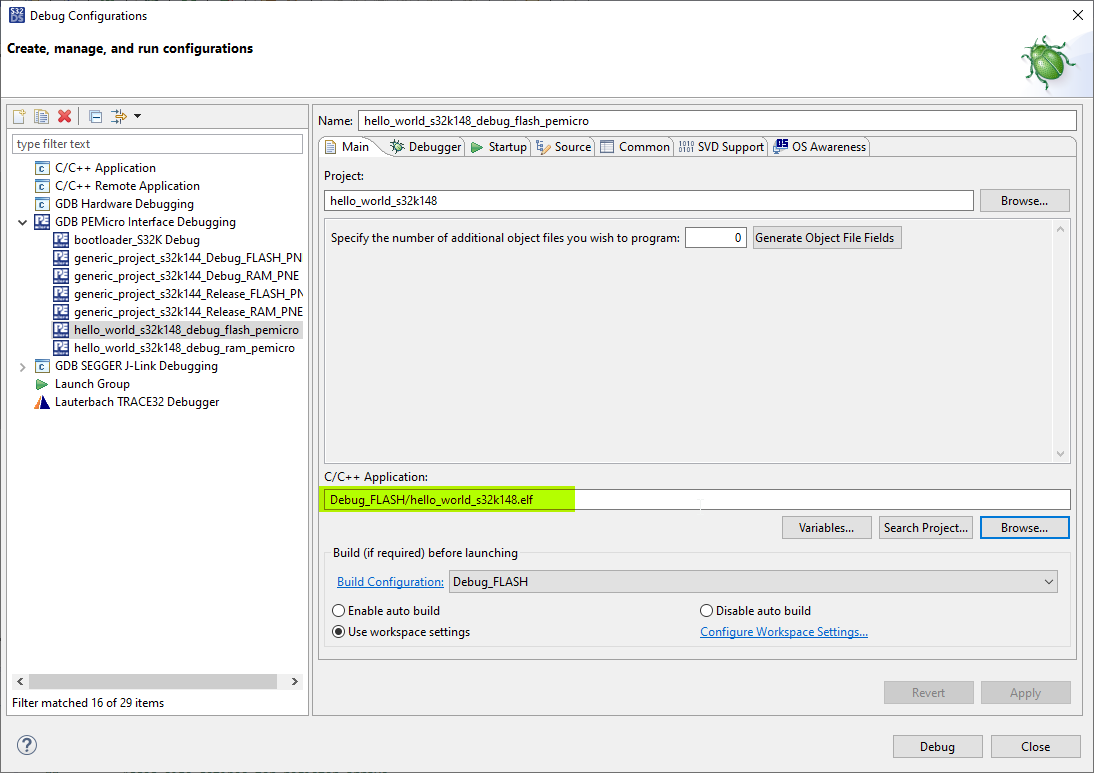Duplicate the selected launch configuration
This screenshot has height=773, width=1094.
(40, 116)
